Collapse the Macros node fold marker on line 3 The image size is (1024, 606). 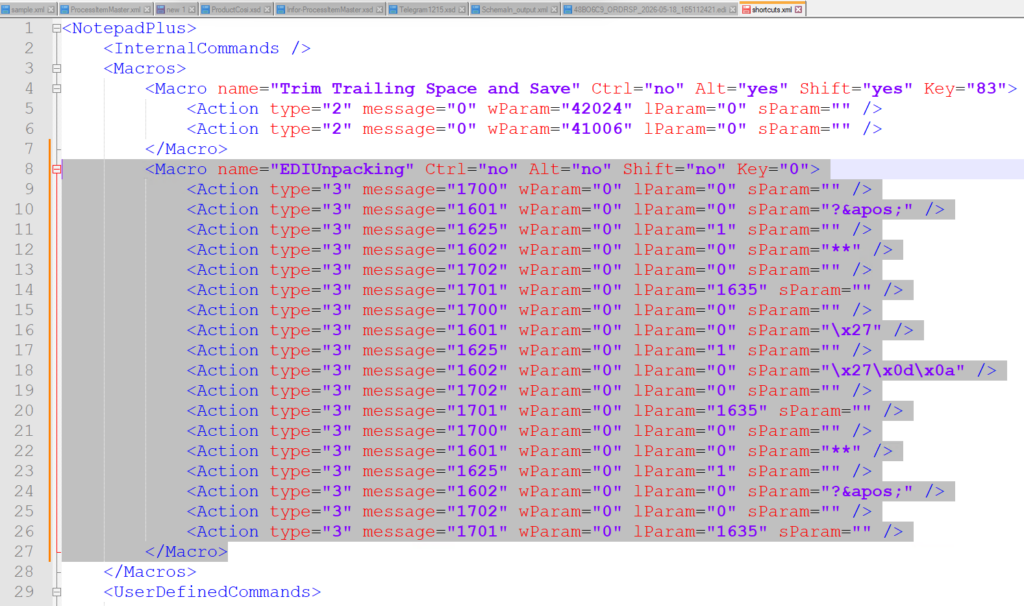57,69
